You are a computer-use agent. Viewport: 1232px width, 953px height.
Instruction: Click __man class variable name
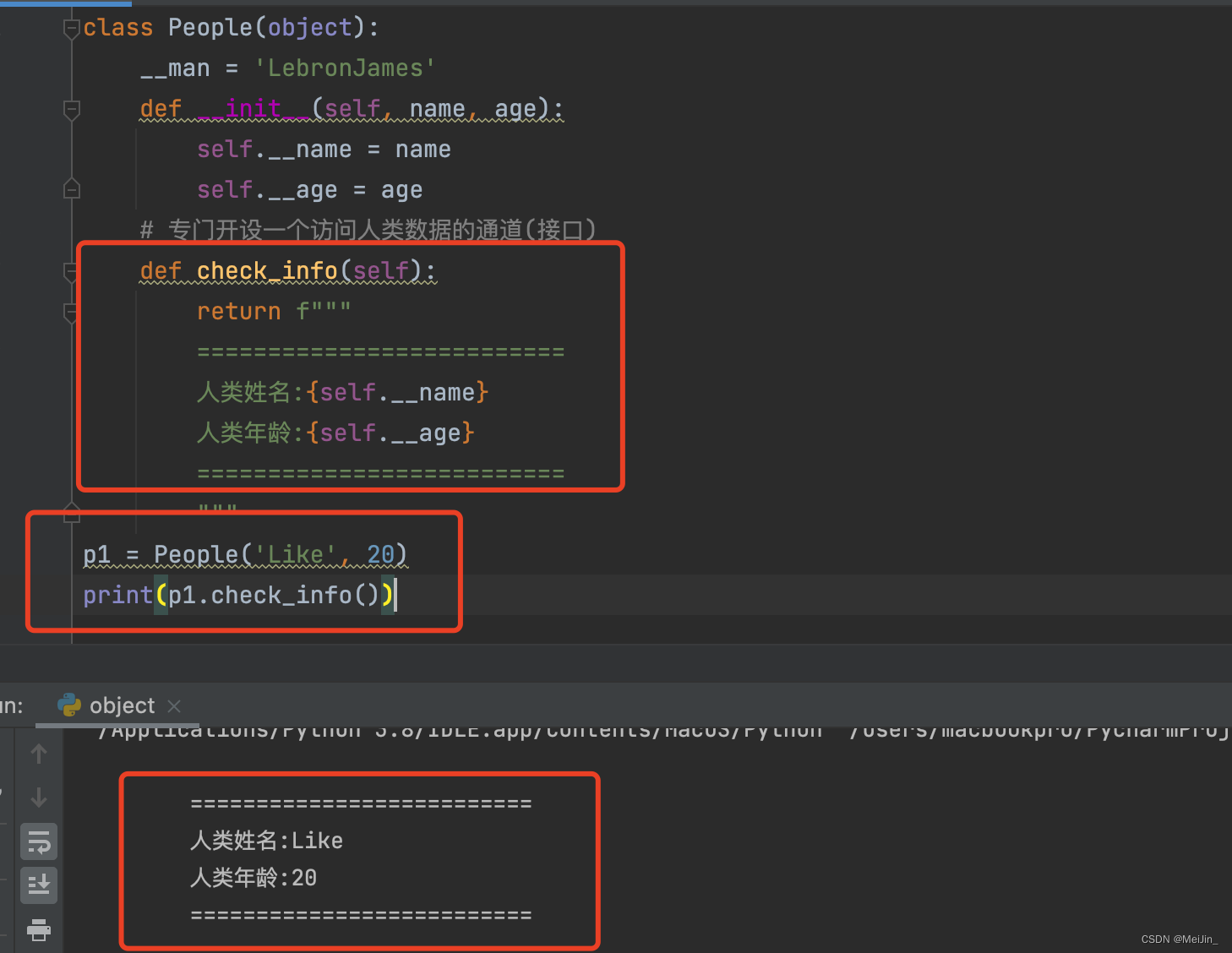pyautogui.click(x=175, y=68)
